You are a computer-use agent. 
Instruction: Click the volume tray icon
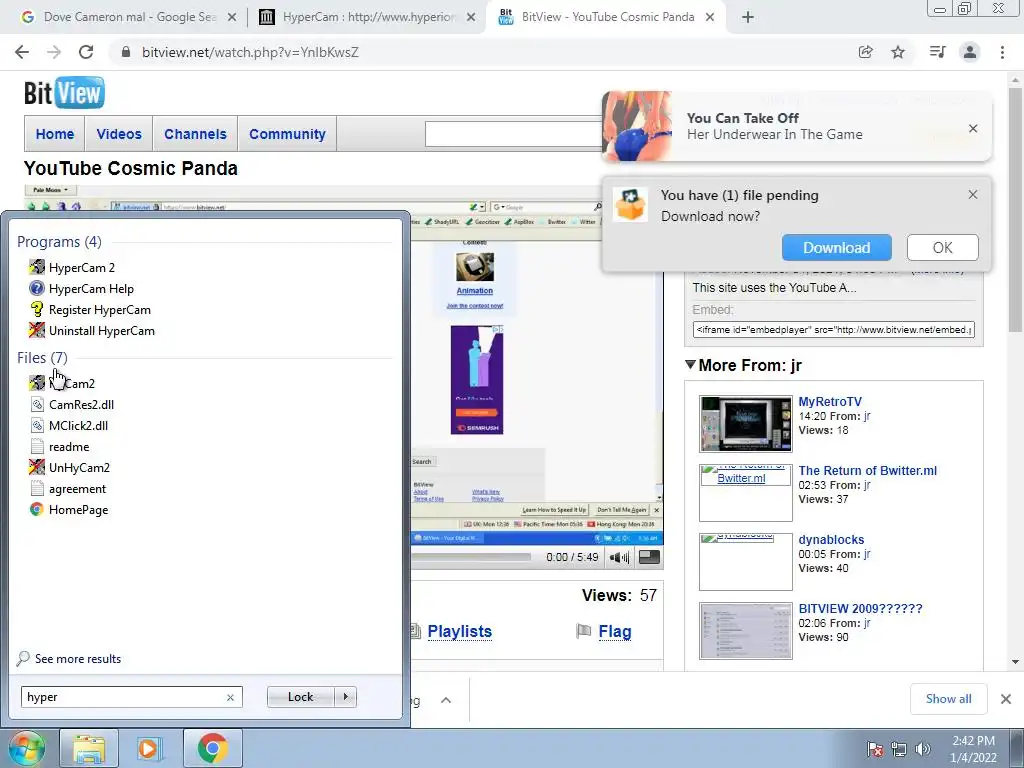pos(923,749)
